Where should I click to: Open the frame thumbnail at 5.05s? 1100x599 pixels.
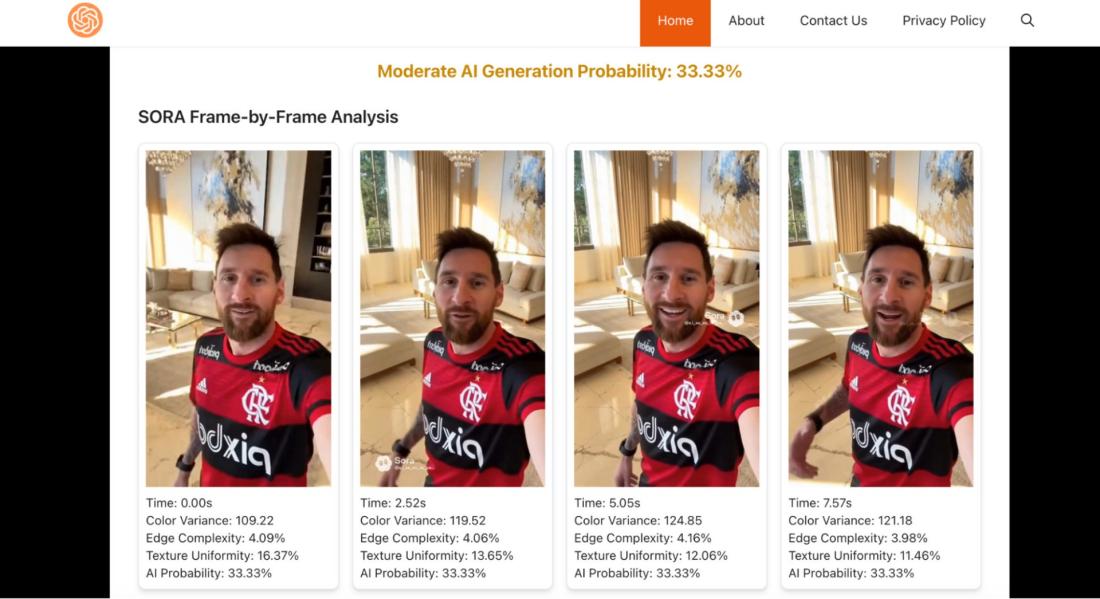[x=666, y=318]
